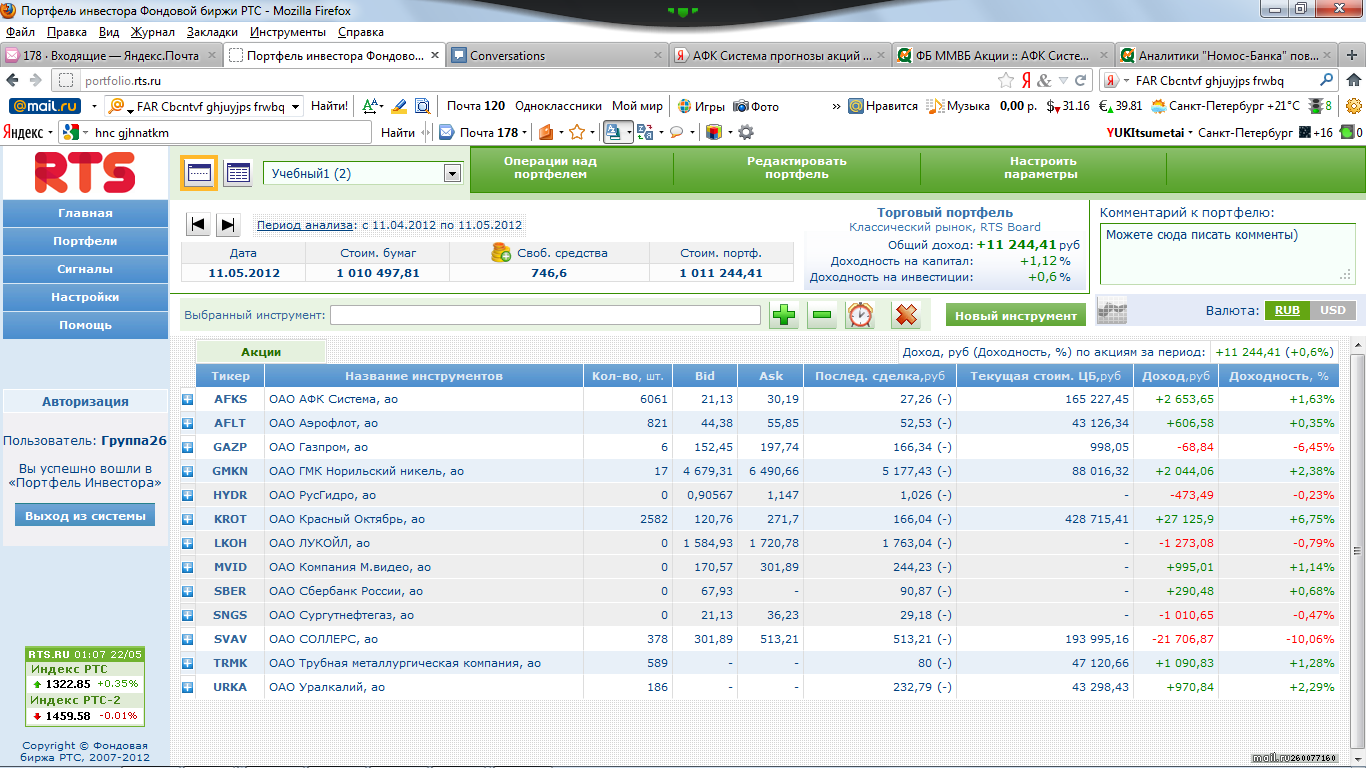Reload the page with the refresh icon
This screenshot has height=768, width=1366.
[1081, 80]
